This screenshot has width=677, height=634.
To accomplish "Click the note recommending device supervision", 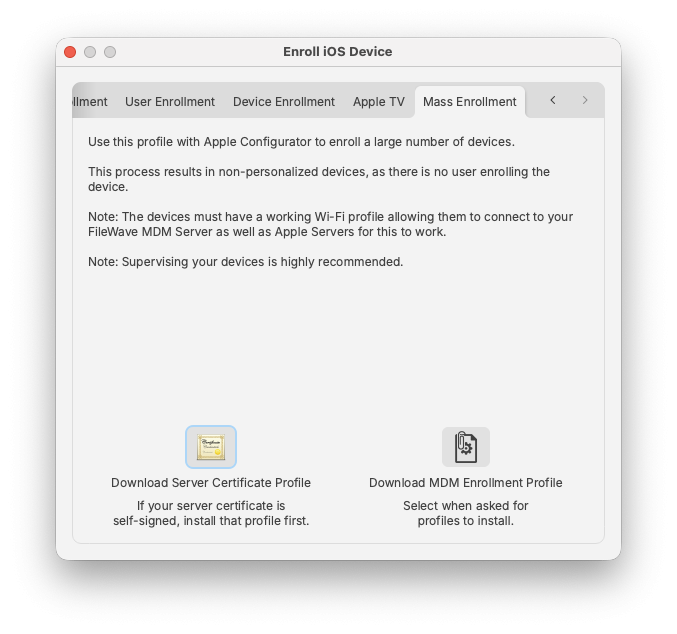I will (x=245, y=262).
